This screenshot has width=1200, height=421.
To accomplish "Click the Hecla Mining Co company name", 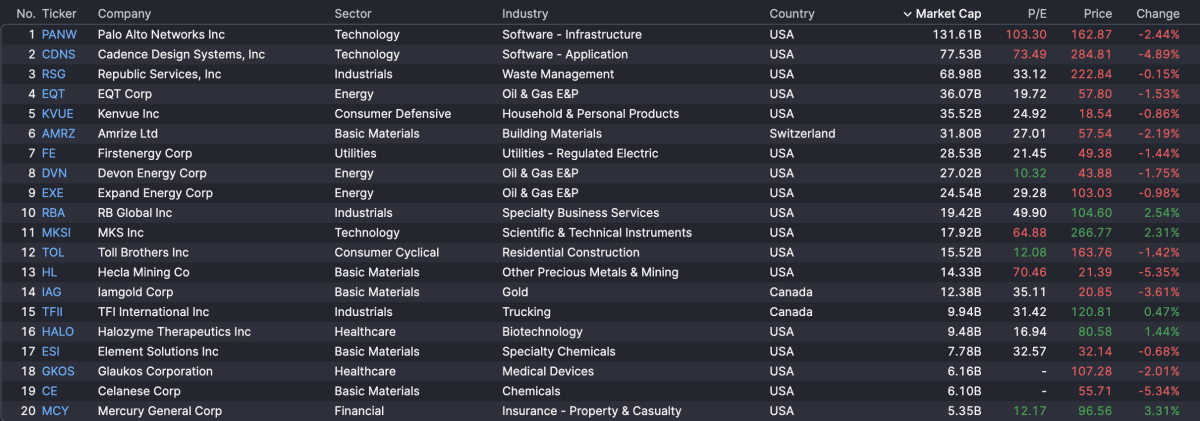I will click(143, 272).
